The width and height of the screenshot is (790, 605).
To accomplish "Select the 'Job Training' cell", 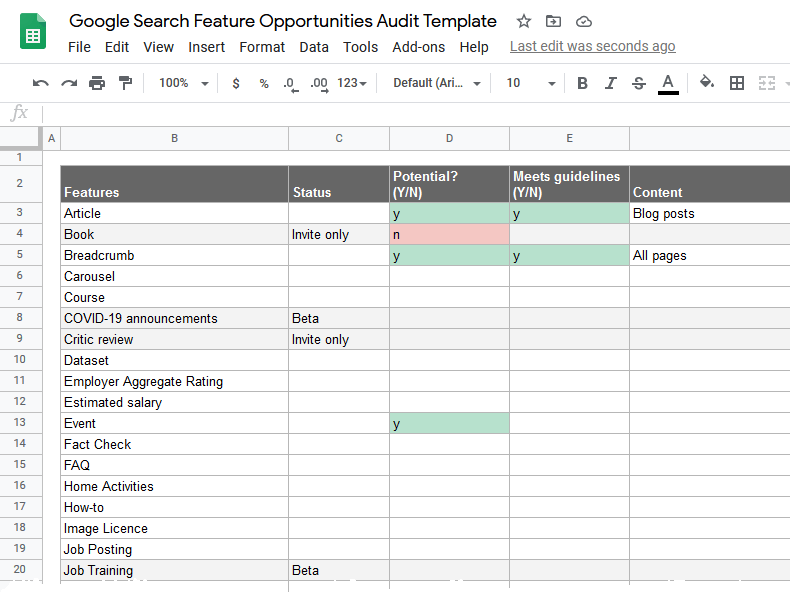I will coord(174,570).
